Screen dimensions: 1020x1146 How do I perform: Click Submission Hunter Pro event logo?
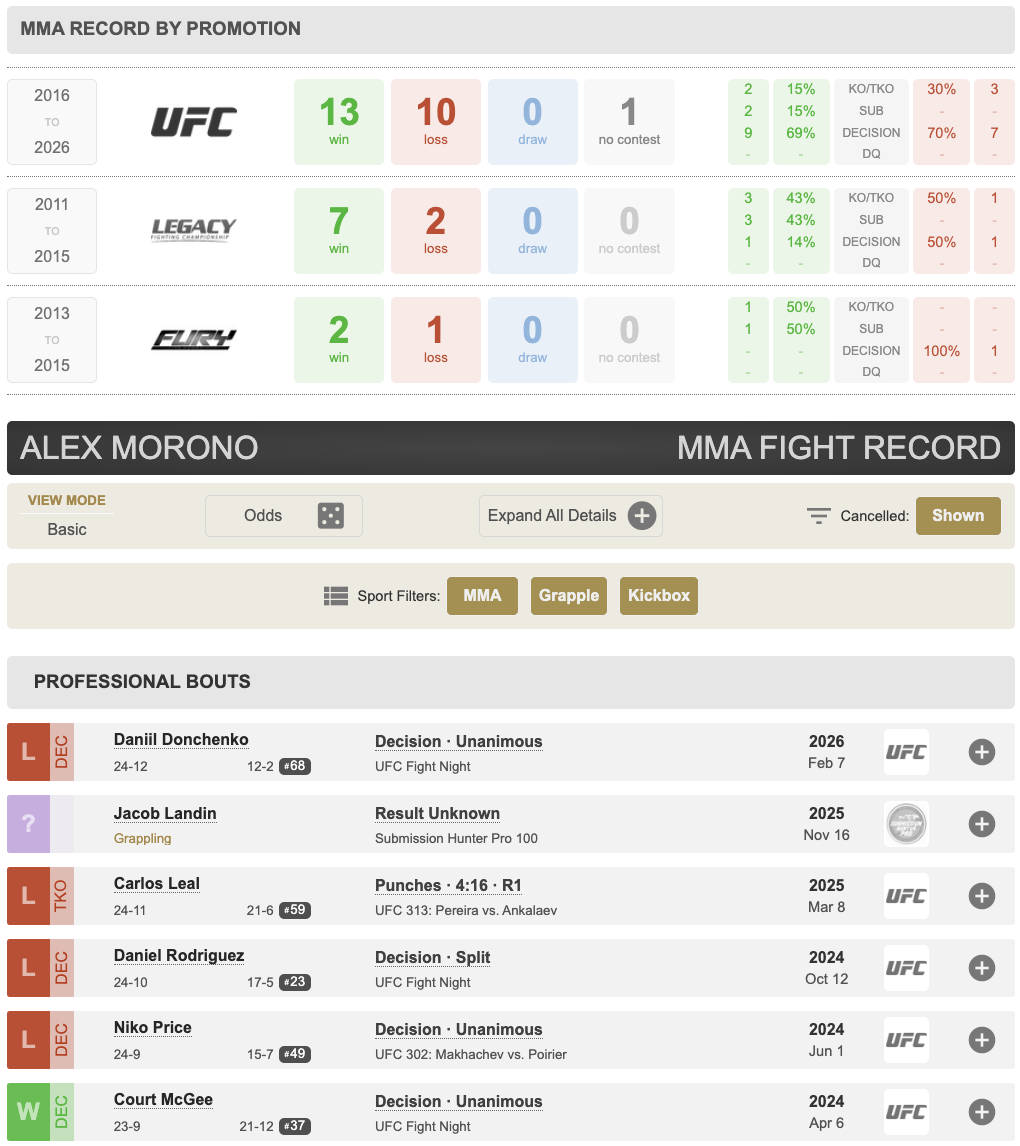(x=906, y=824)
